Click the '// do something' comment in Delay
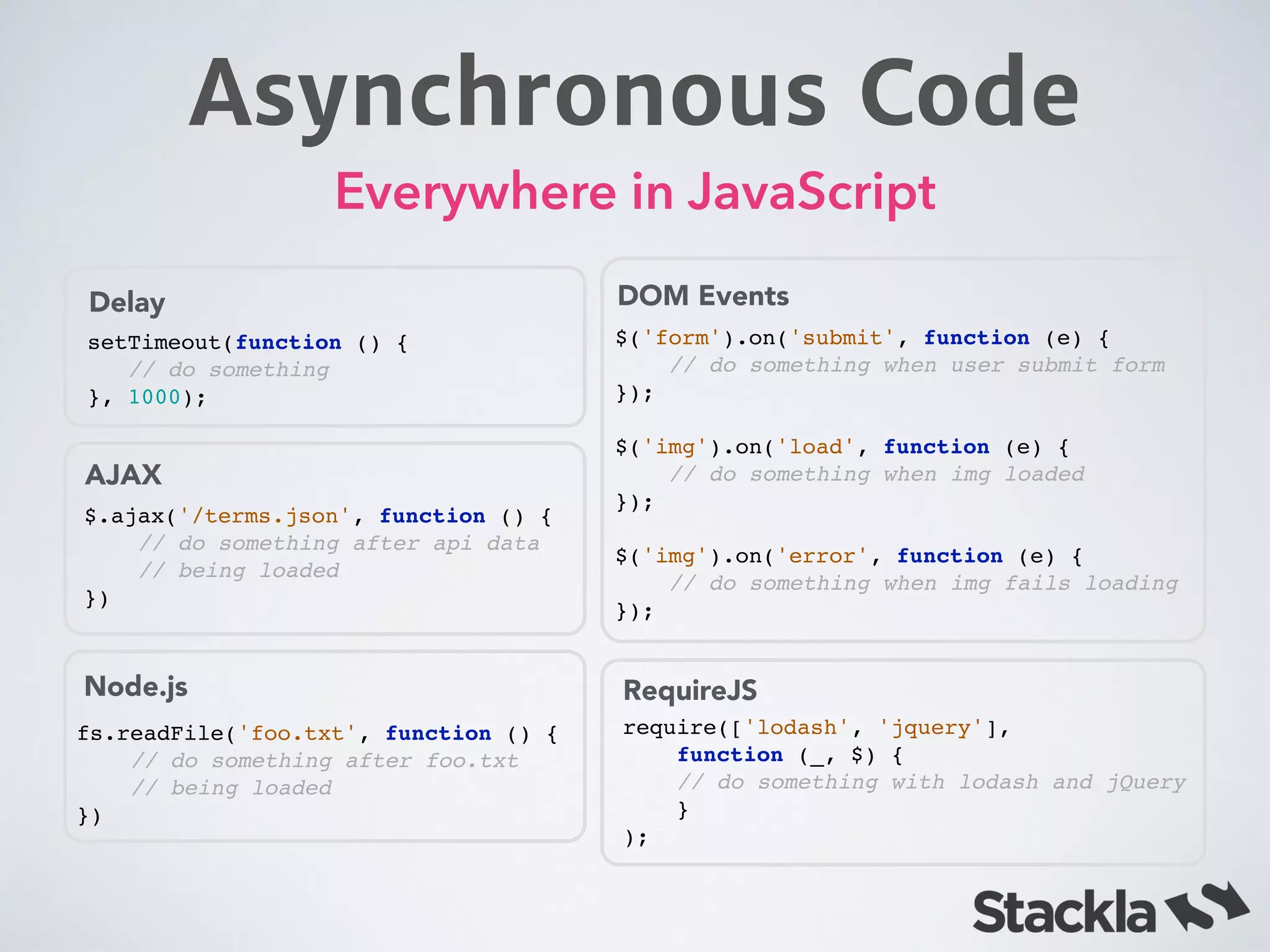The image size is (1270, 952). tap(229, 370)
